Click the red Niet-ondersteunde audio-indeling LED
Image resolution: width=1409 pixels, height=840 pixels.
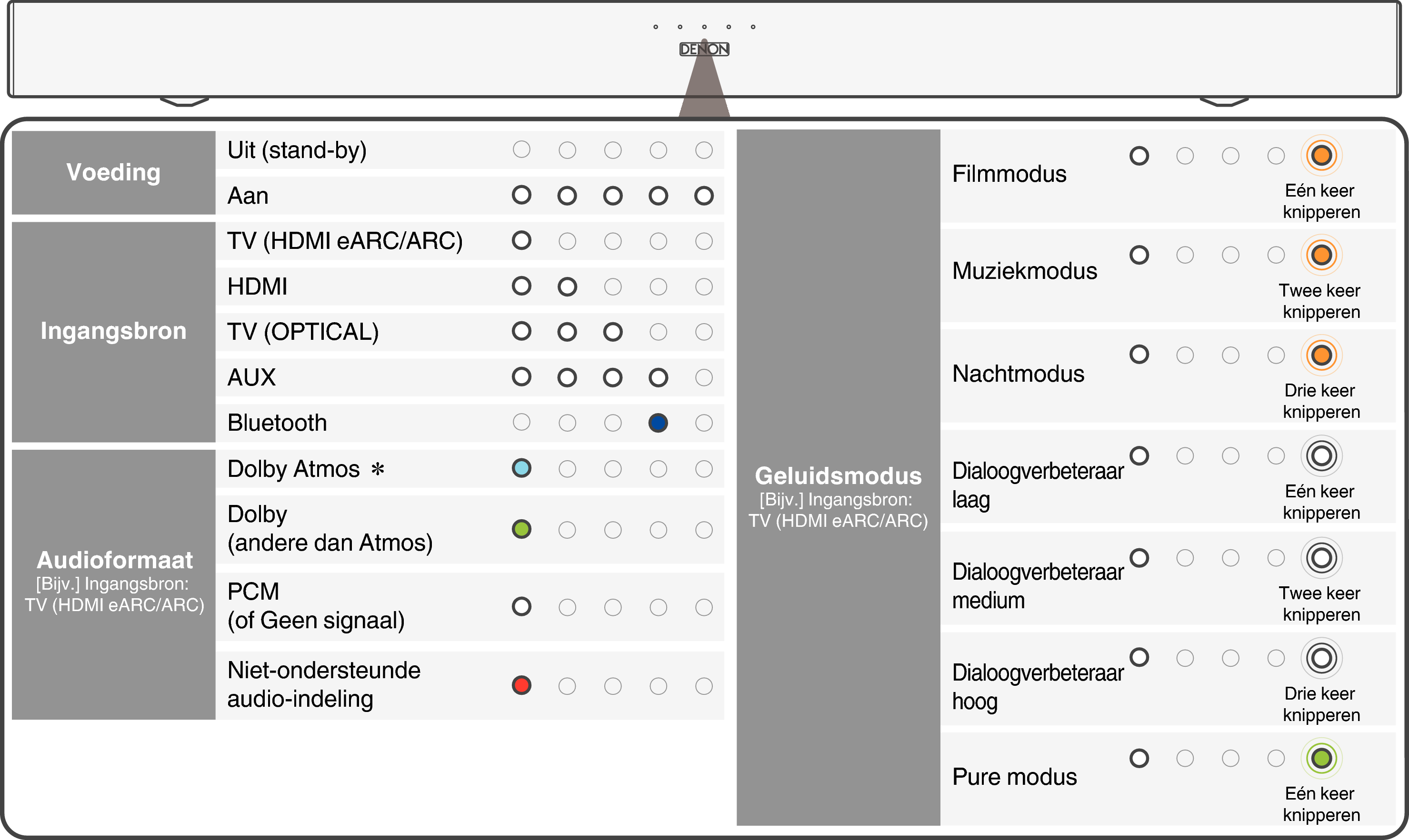tap(521, 685)
